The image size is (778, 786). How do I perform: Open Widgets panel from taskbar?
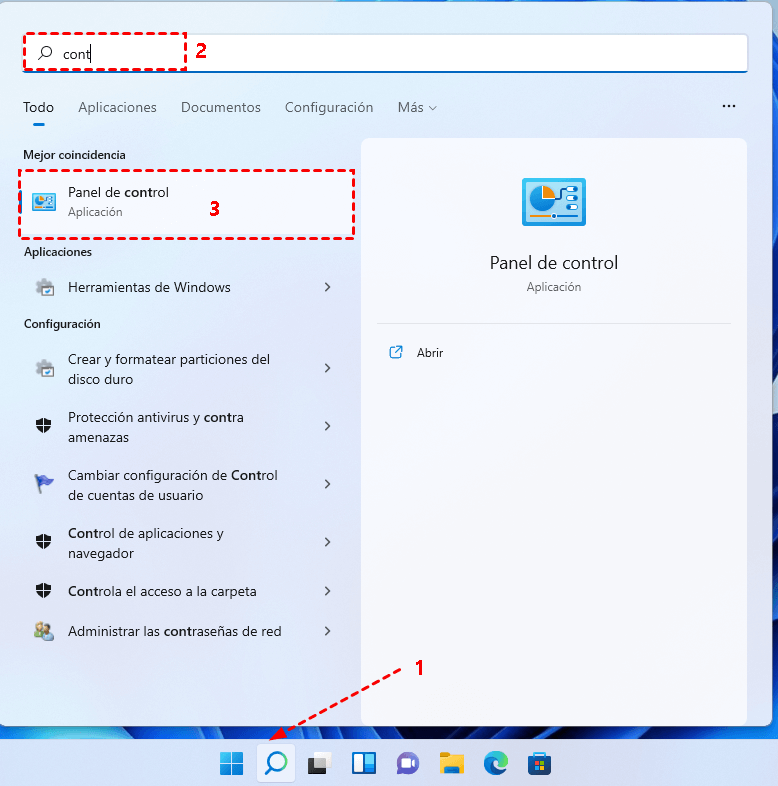tap(363, 764)
